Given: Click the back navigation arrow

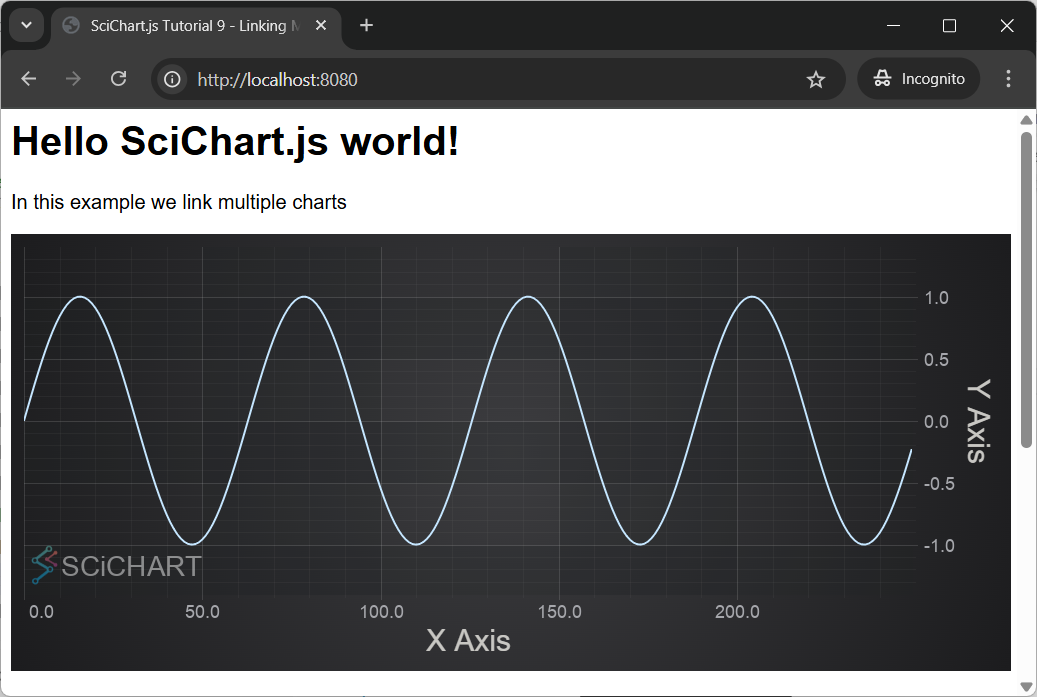Looking at the screenshot, I should 28,78.
